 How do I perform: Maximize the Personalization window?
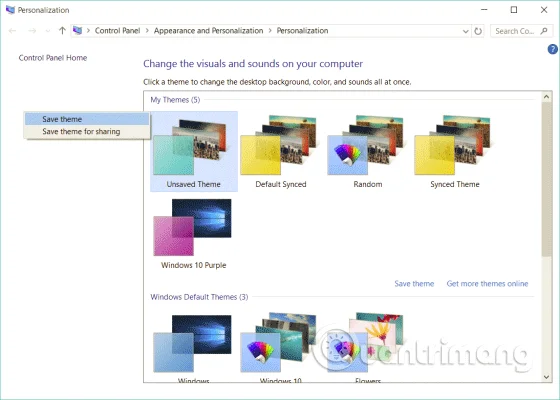514,10
